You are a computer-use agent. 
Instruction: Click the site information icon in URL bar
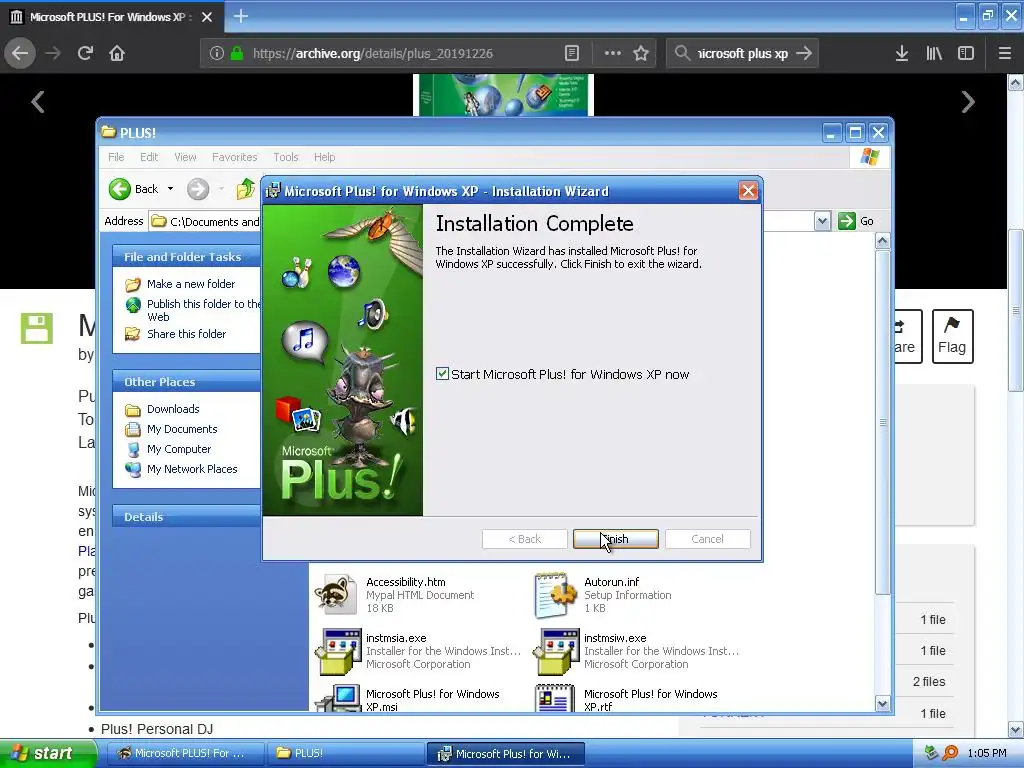click(217, 53)
